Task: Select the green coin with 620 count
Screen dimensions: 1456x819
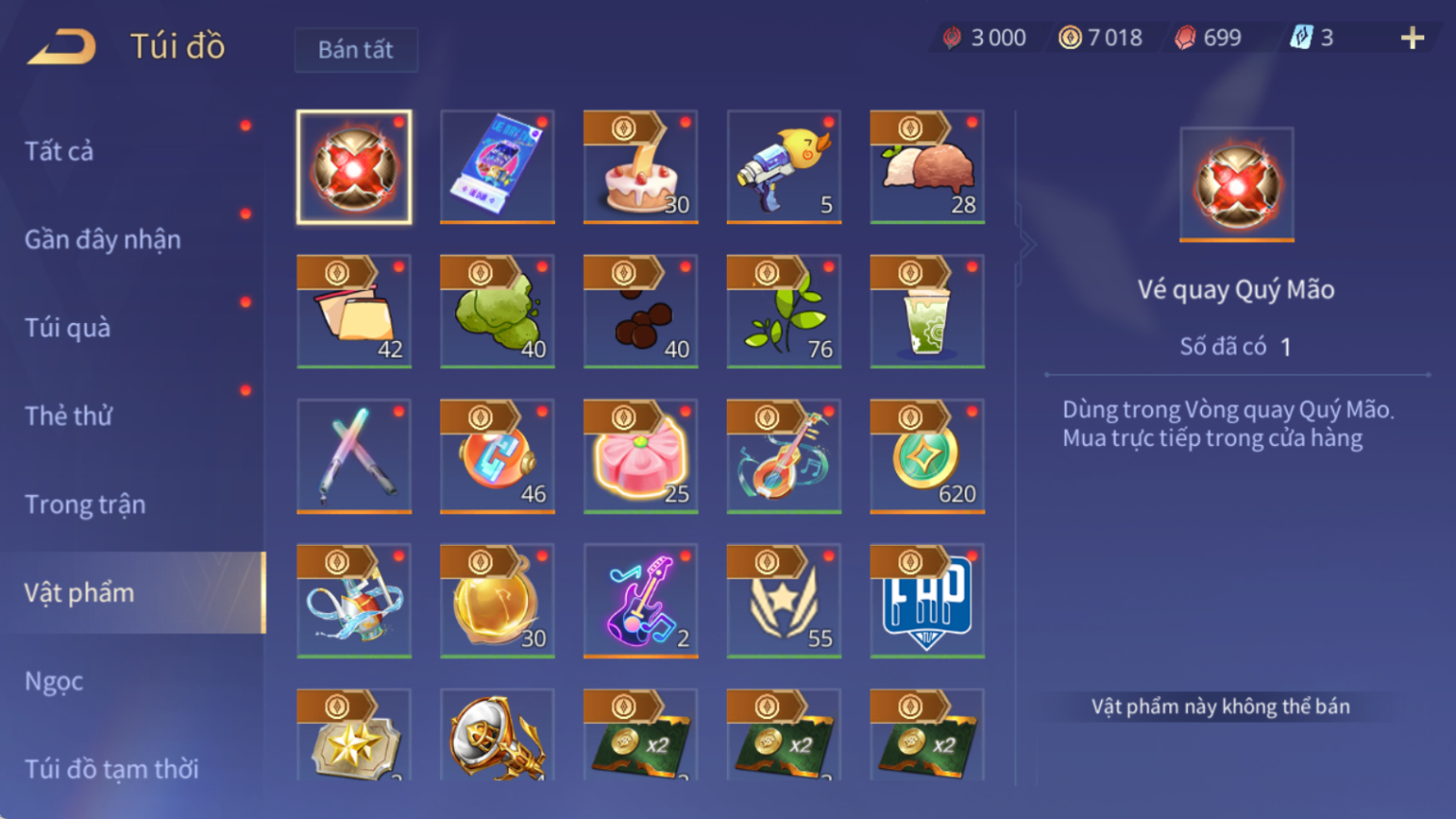Action: 927,457
